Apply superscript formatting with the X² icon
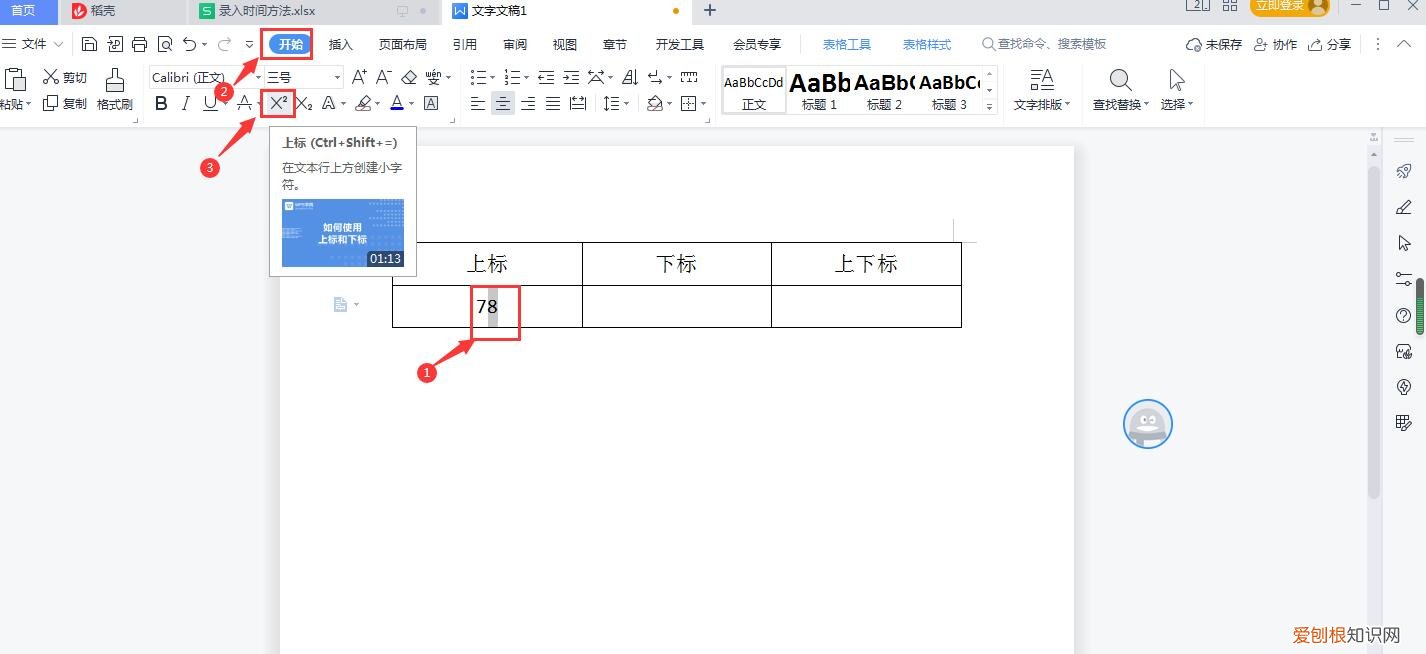1426x654 pixels. 277,103
